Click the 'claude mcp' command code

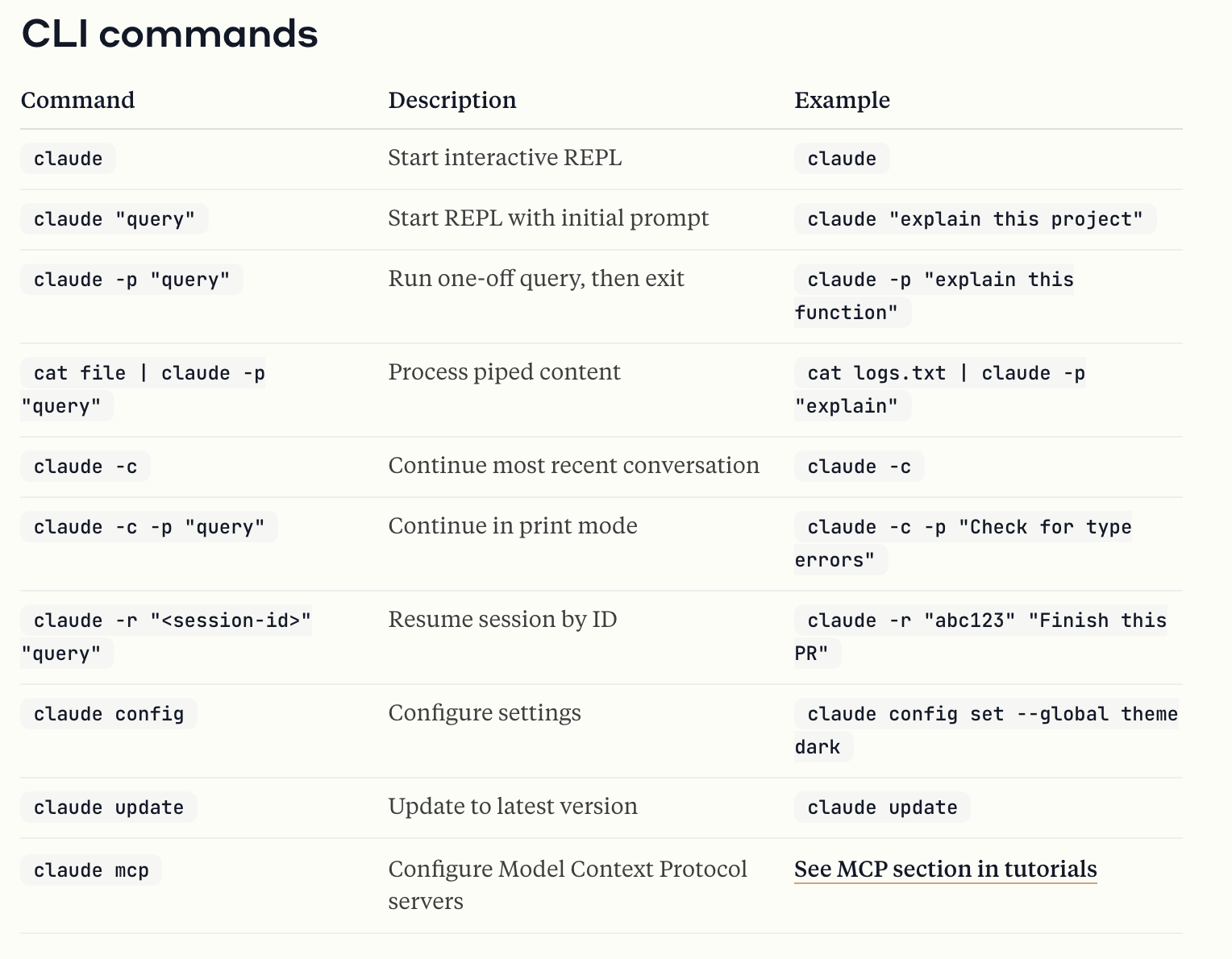(91, 870)
